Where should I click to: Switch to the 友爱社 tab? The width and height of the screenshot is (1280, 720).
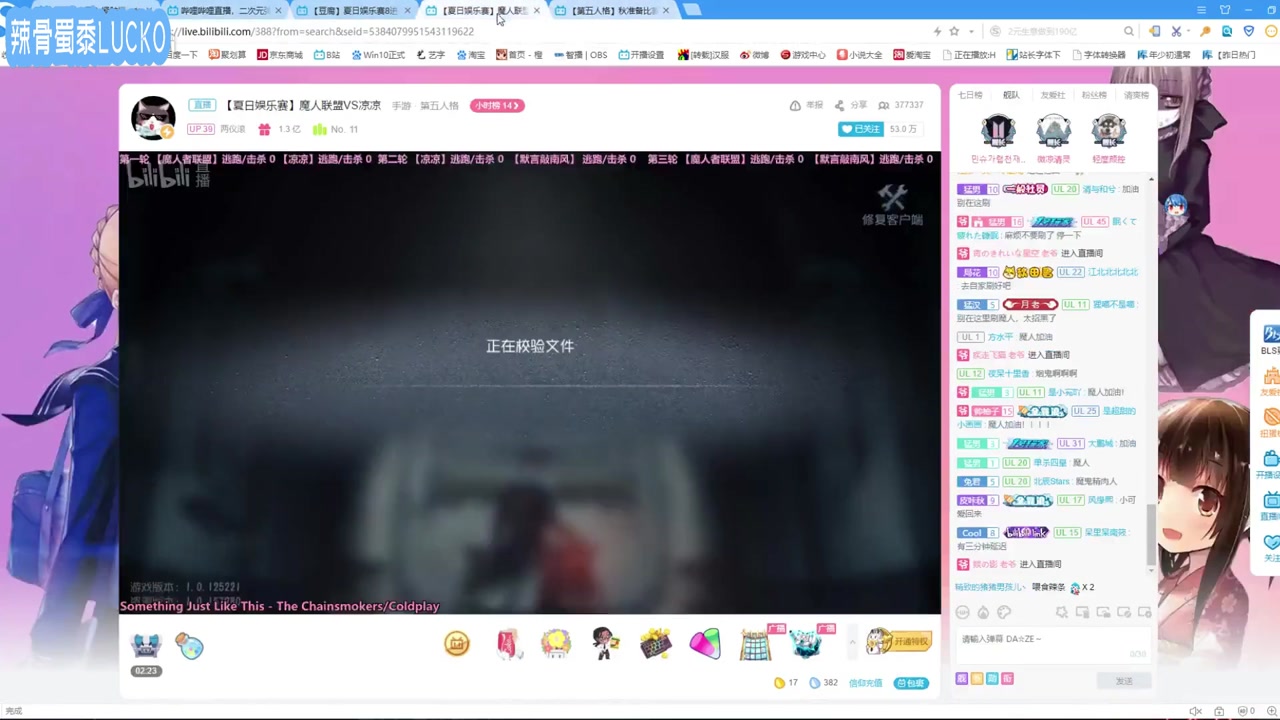[1052, 95]
